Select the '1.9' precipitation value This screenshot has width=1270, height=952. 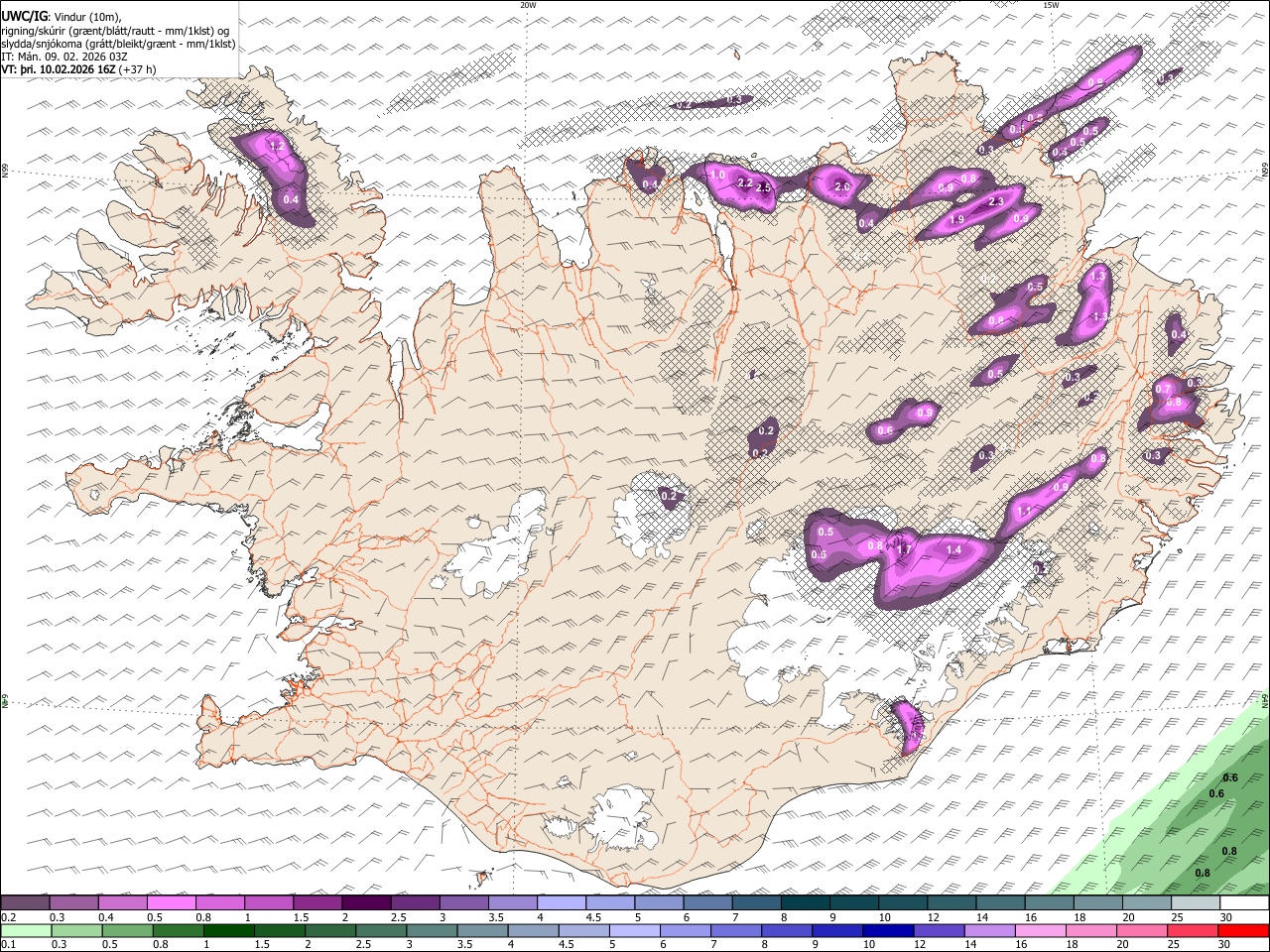[x=956, y=220]
